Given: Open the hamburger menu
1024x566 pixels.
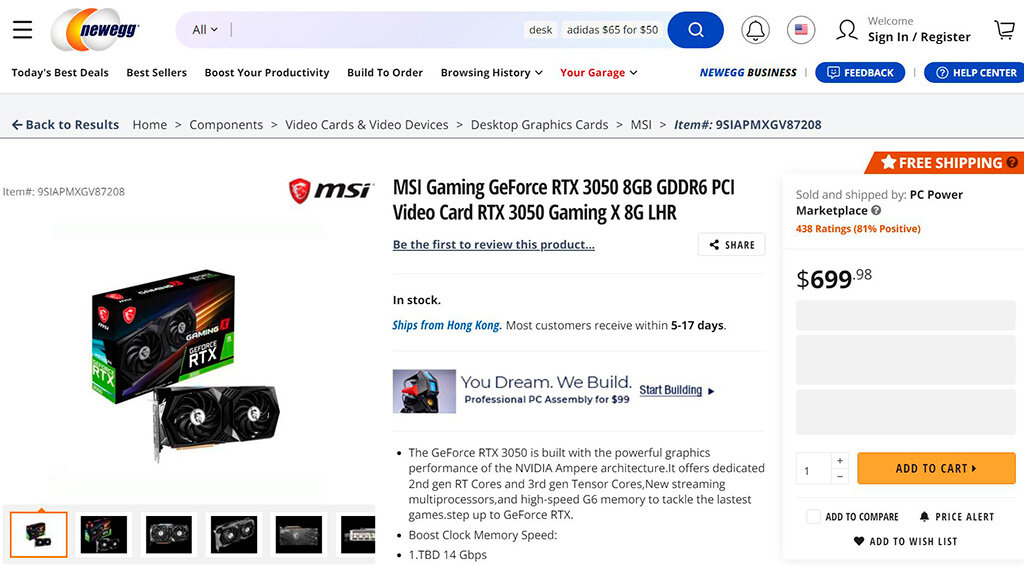Looking at the screenshot, I should tap(22, 29).
